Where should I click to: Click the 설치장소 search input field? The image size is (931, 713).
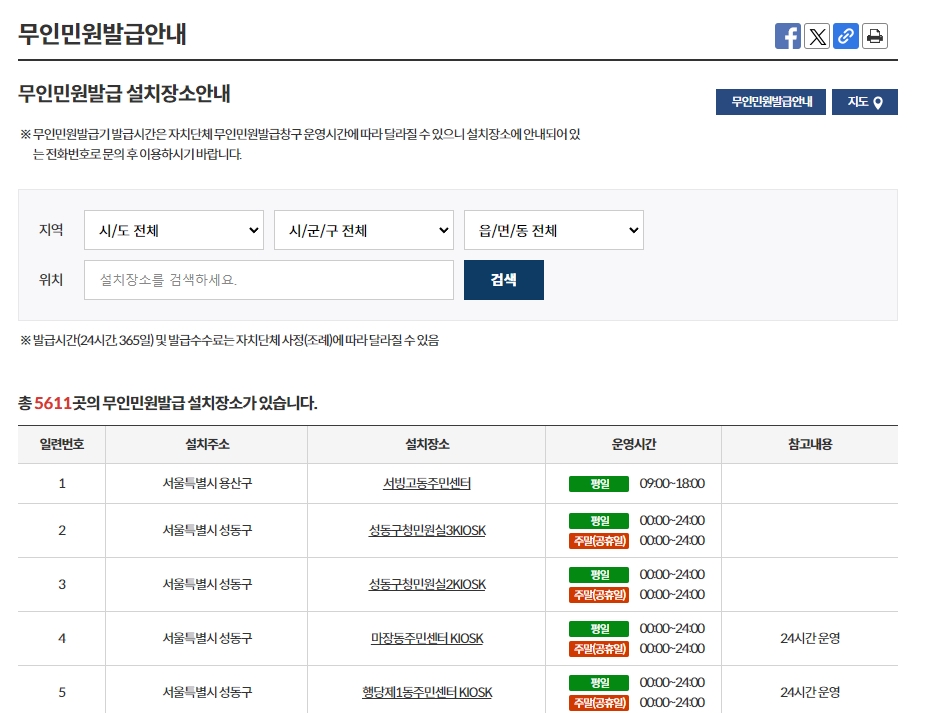pyautogui.click(x=267, y=280)
